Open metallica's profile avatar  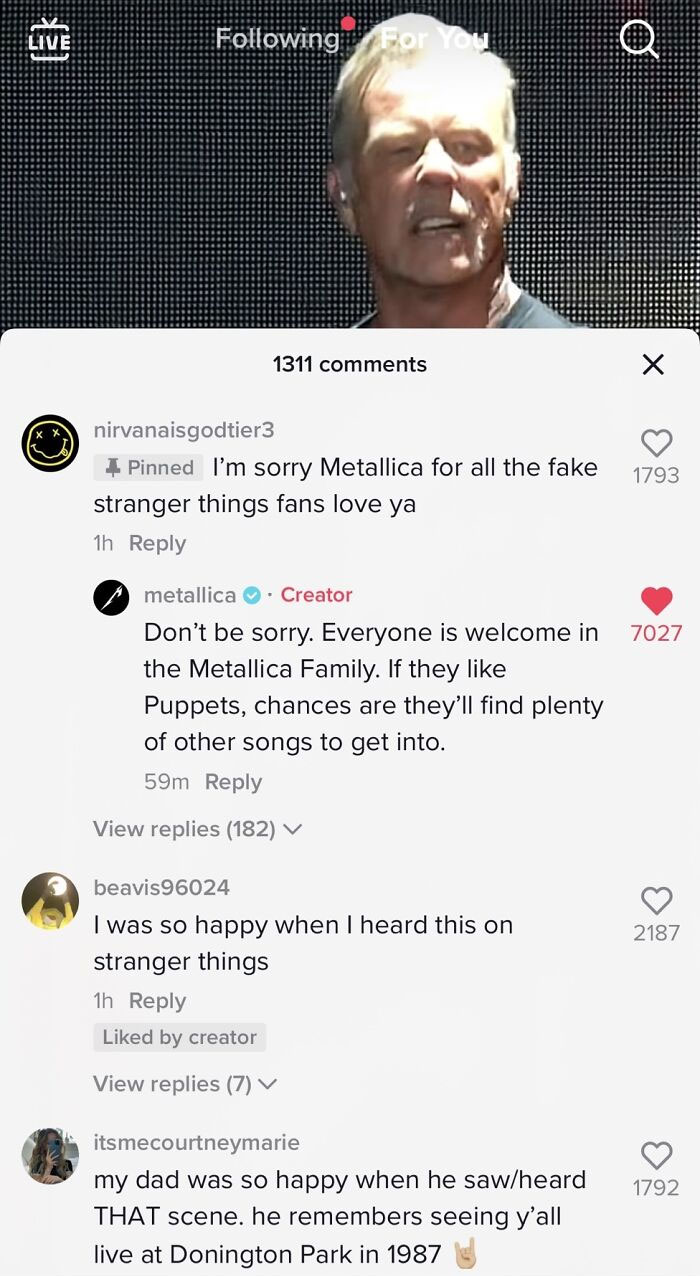point(112,597)
